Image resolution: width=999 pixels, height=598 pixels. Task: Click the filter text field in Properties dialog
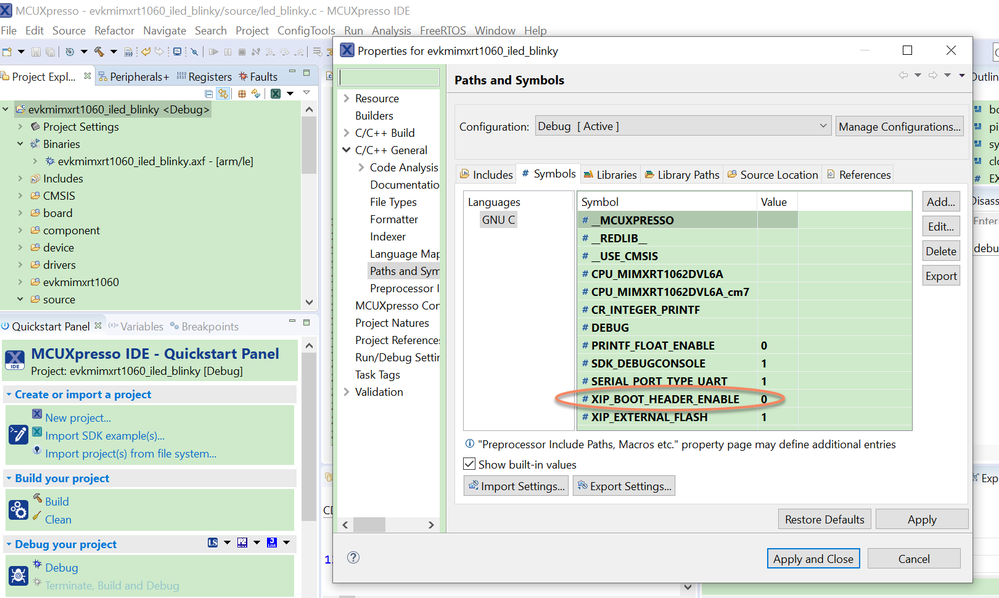tap(389, 77)
